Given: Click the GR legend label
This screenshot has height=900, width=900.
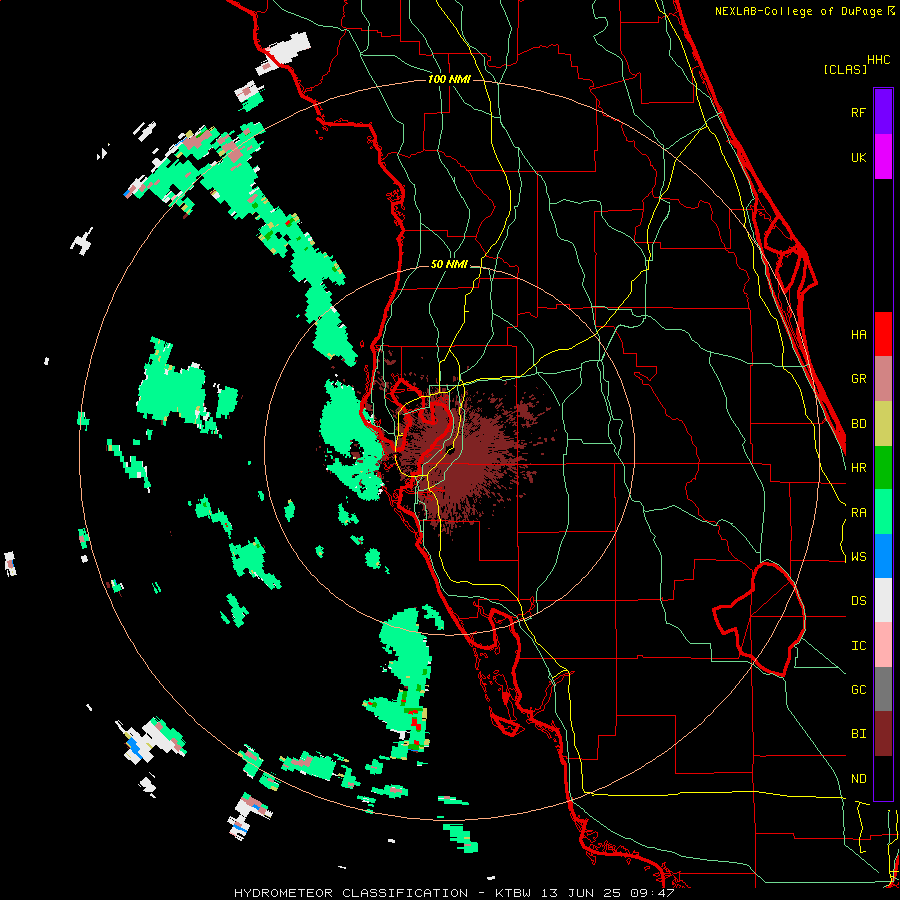Looking at the screenshot, I should 858,379.
